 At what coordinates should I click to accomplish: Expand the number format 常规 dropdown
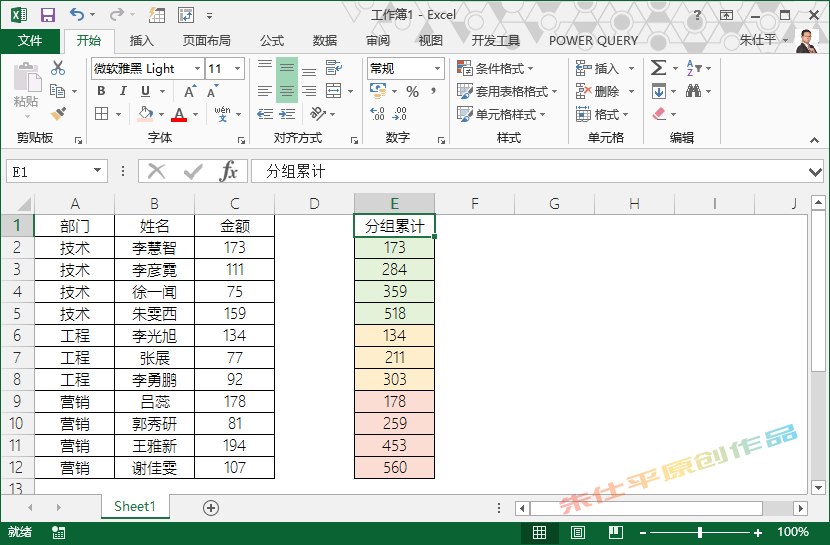[437, 68]
